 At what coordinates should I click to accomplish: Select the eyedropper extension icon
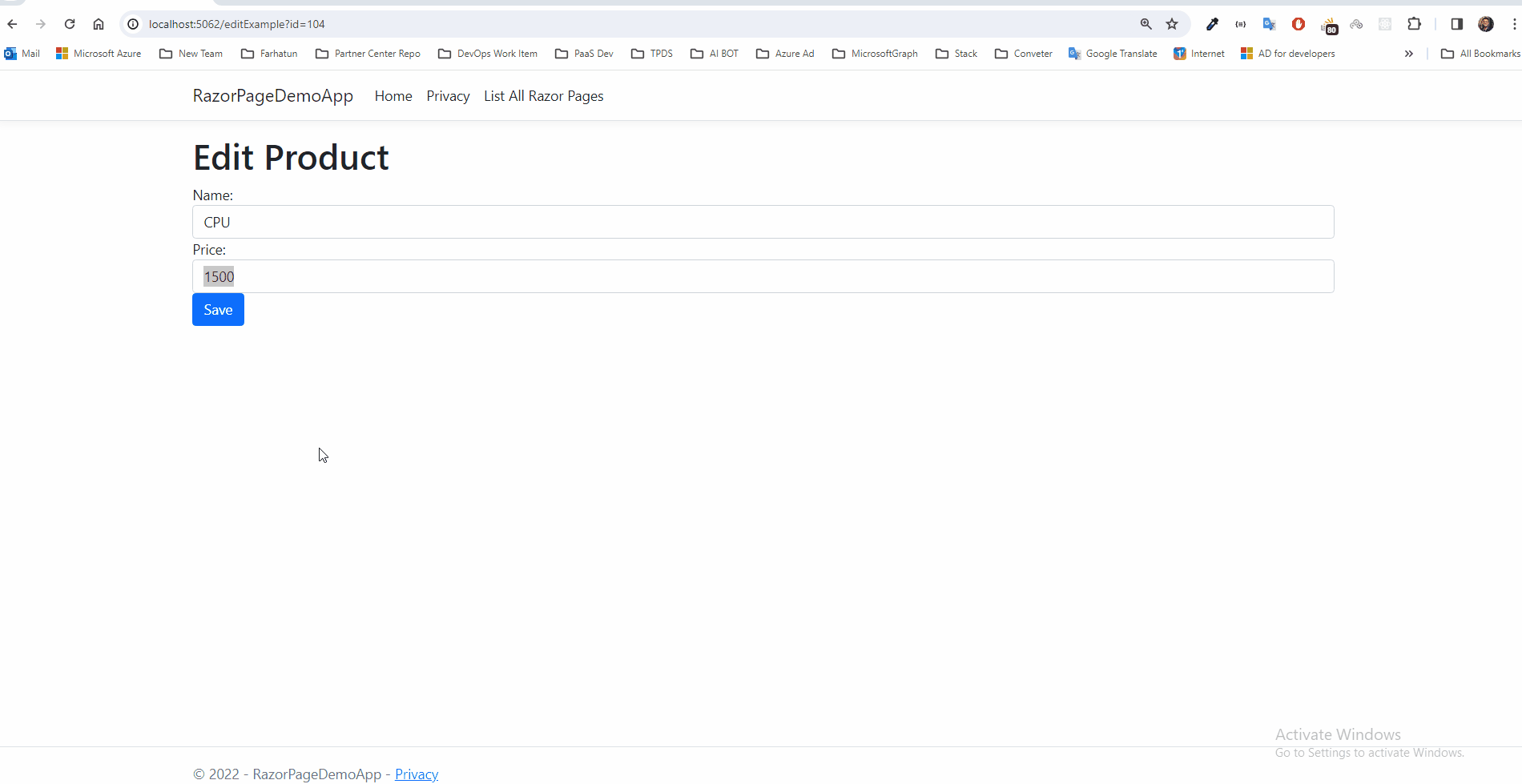pyautogui.click(x=1213, y=24)
